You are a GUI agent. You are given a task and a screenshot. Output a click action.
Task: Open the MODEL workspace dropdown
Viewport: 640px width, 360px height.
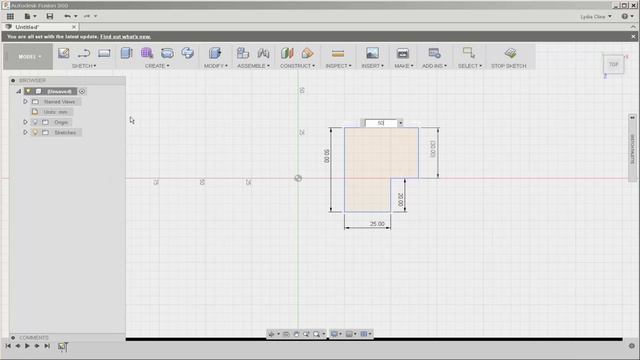click(x=29, y=57)
